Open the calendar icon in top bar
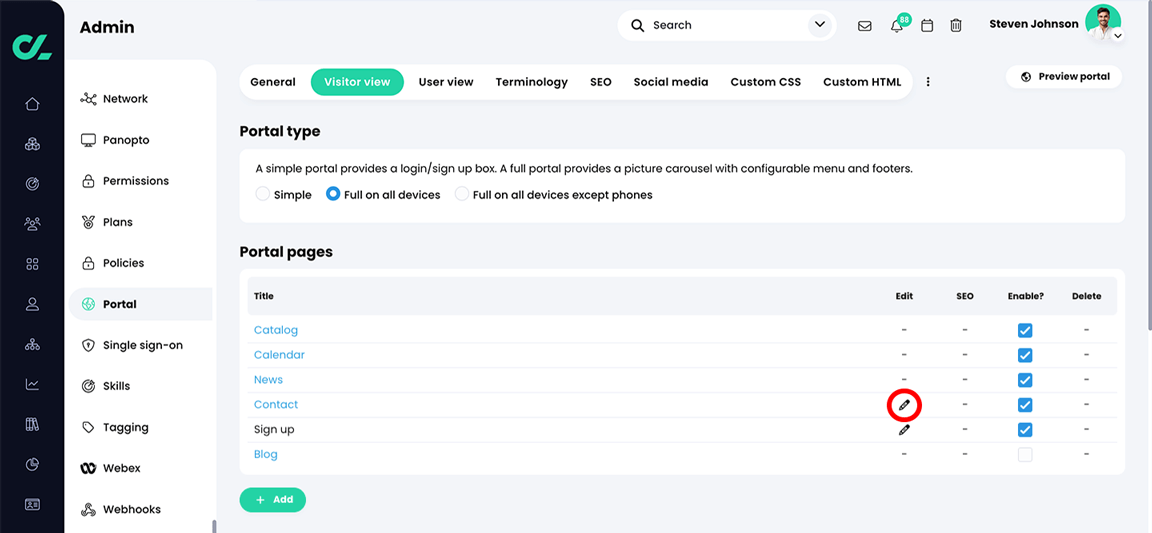Screen dimensions: 1152x533 click(x=927, y=26)
